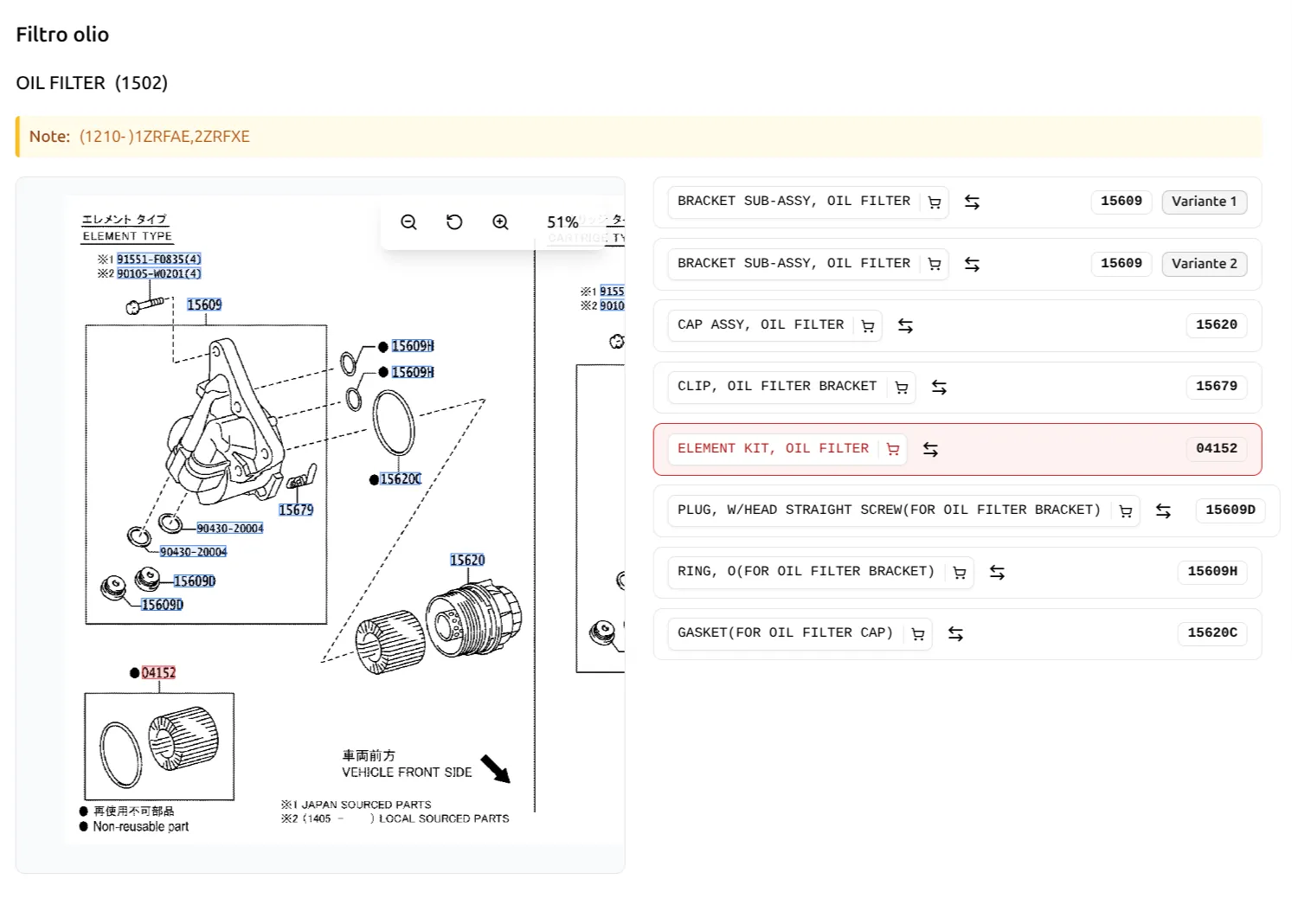Click the 15620C label in the diagram
This screenshot has height=924, width=1292.
[x=401, y=479]
